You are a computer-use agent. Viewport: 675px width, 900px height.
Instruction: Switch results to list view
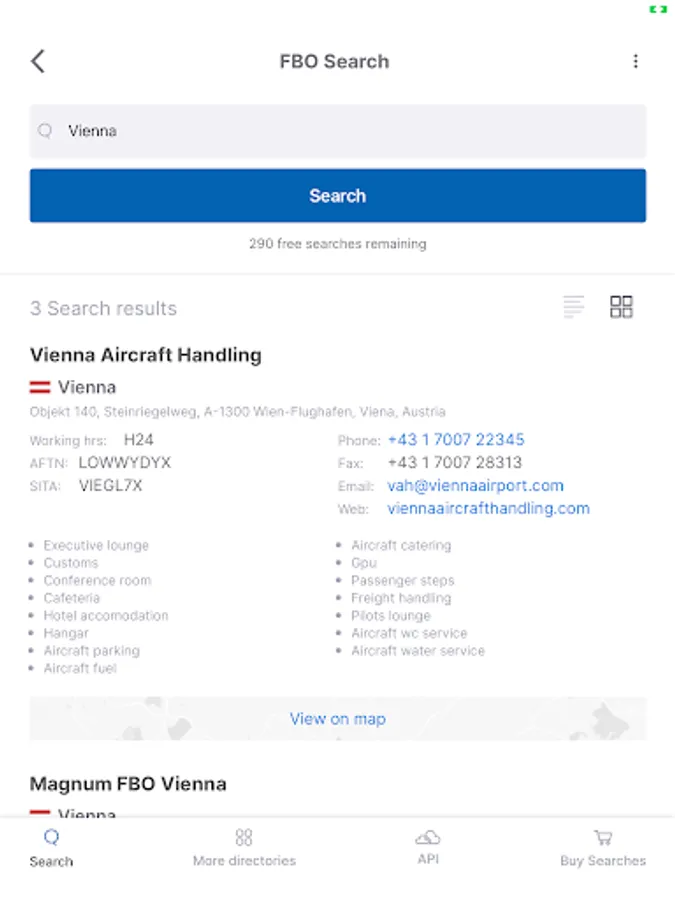click(x=573, y=307)
